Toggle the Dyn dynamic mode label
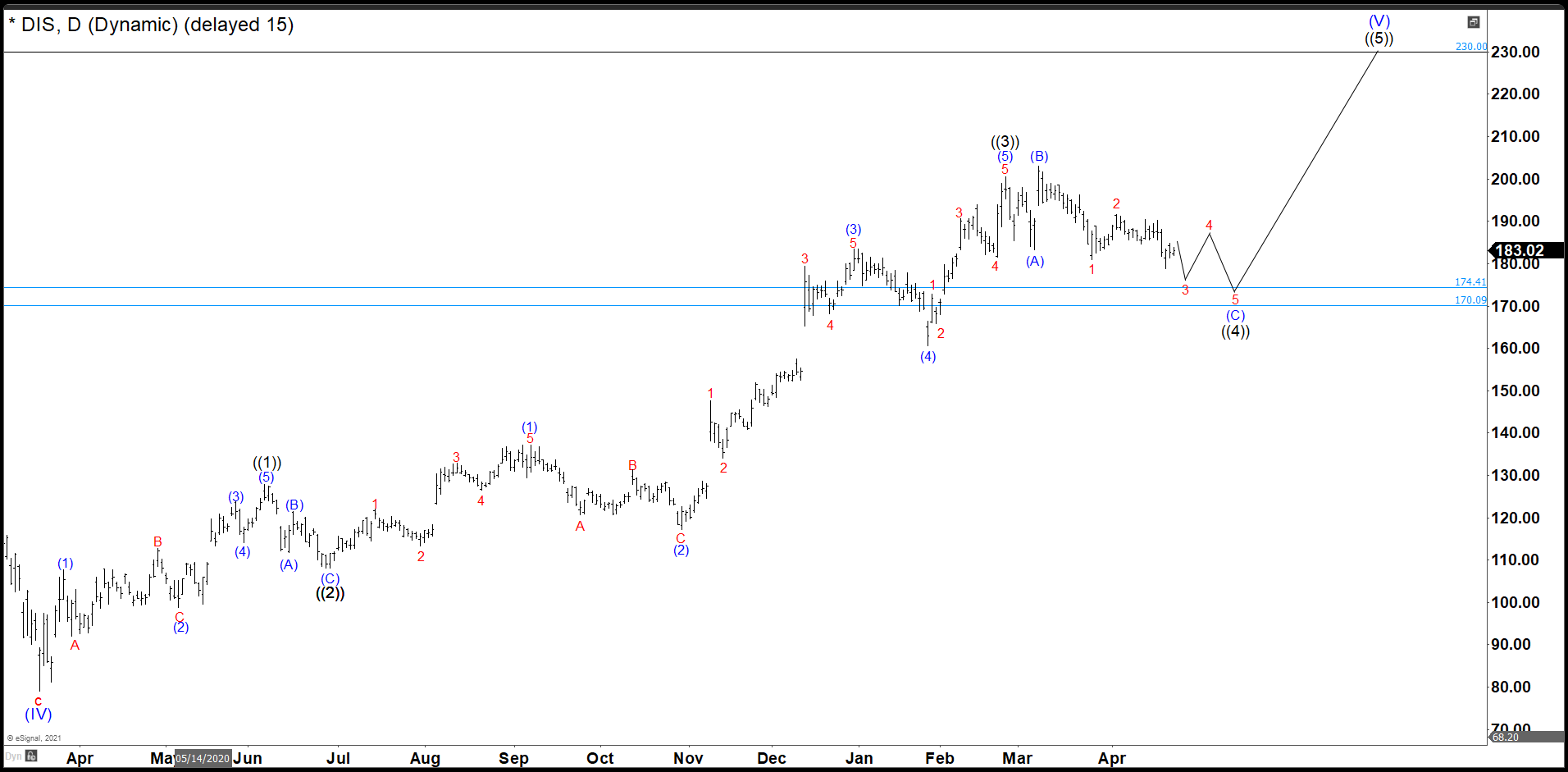Viewport: 1568px width, 772px height. coord(13,756)
